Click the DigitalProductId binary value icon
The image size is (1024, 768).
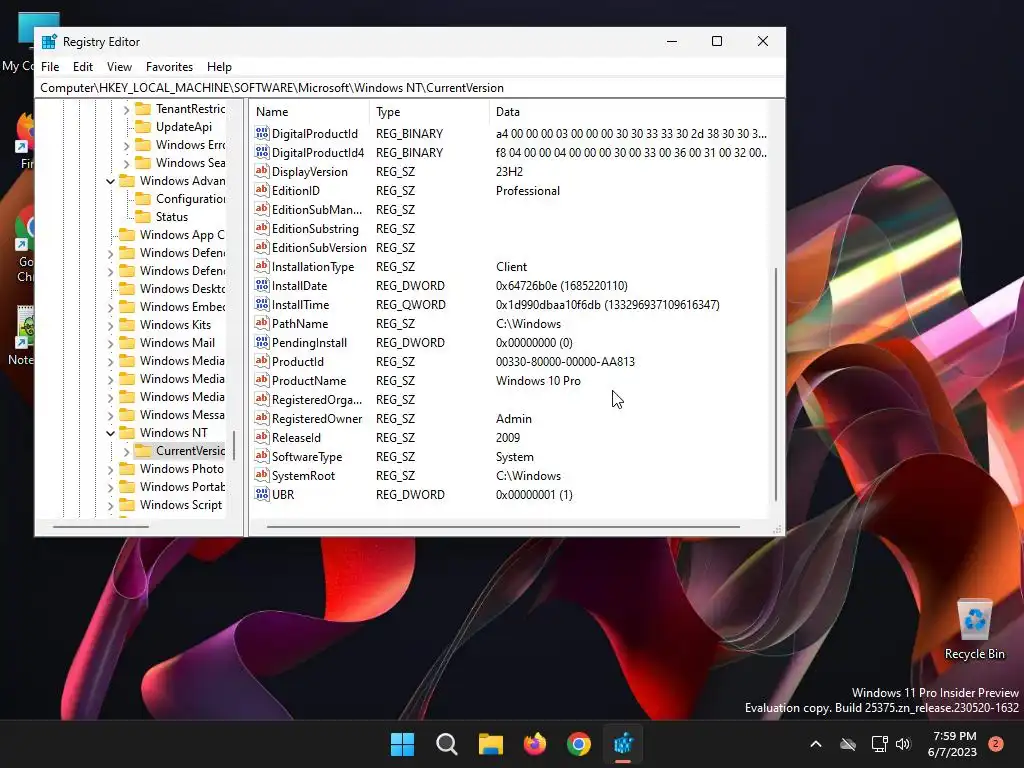click(x=262, y=133)
